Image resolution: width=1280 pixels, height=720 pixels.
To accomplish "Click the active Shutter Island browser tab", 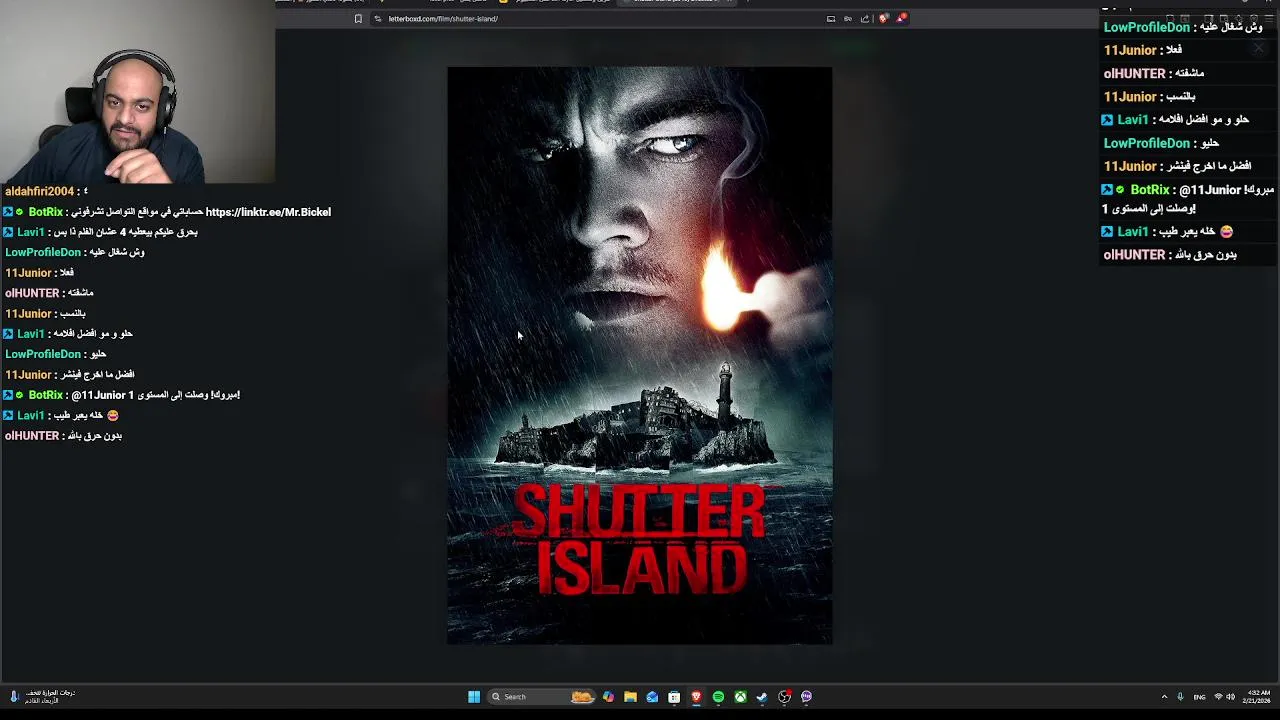I will (678, 3).
